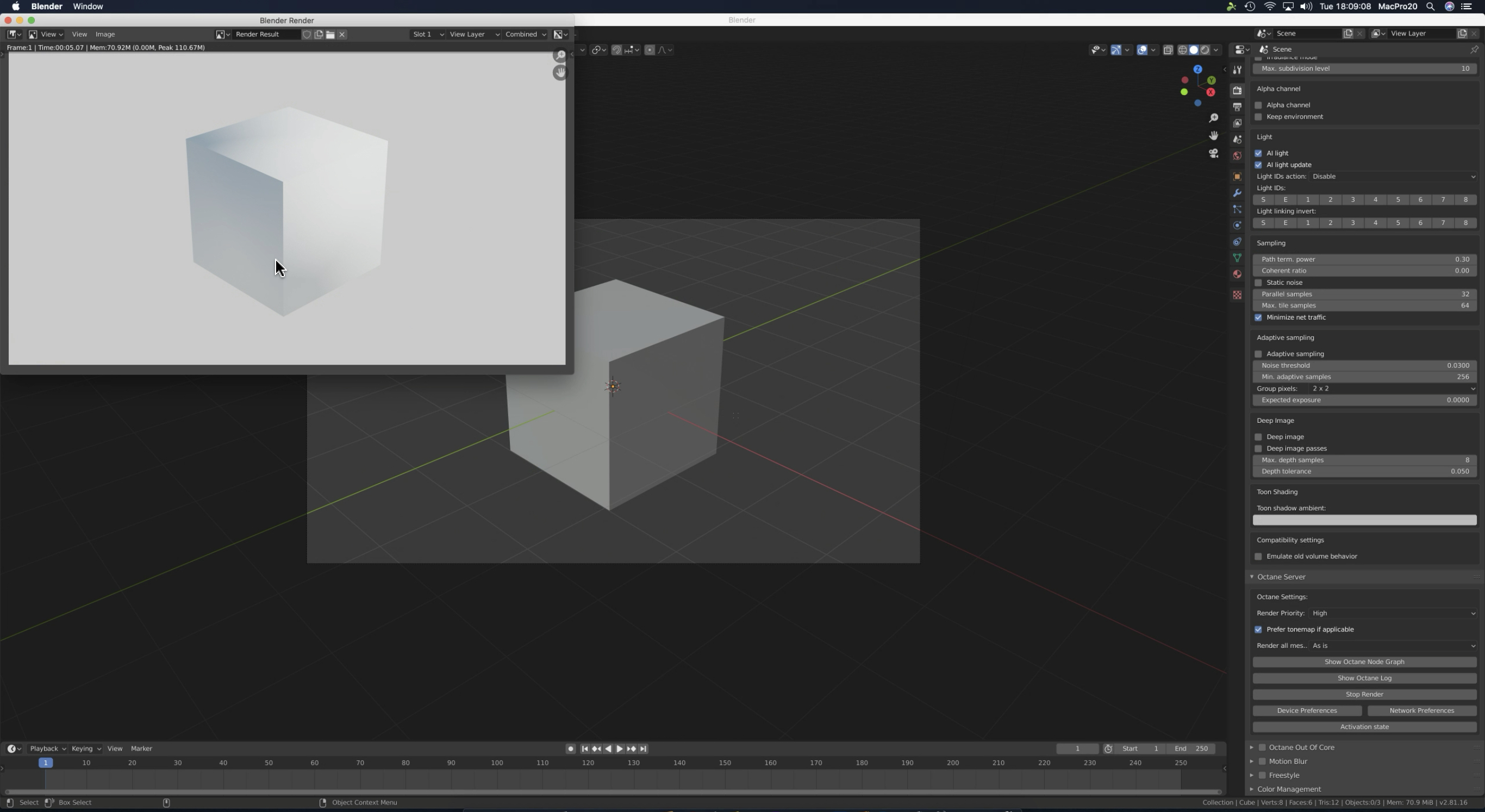Image resolution: width=1485 pixels, height=812 pixels.
Task: Disable the AI light checkbox
Action: pos(1258,153)
